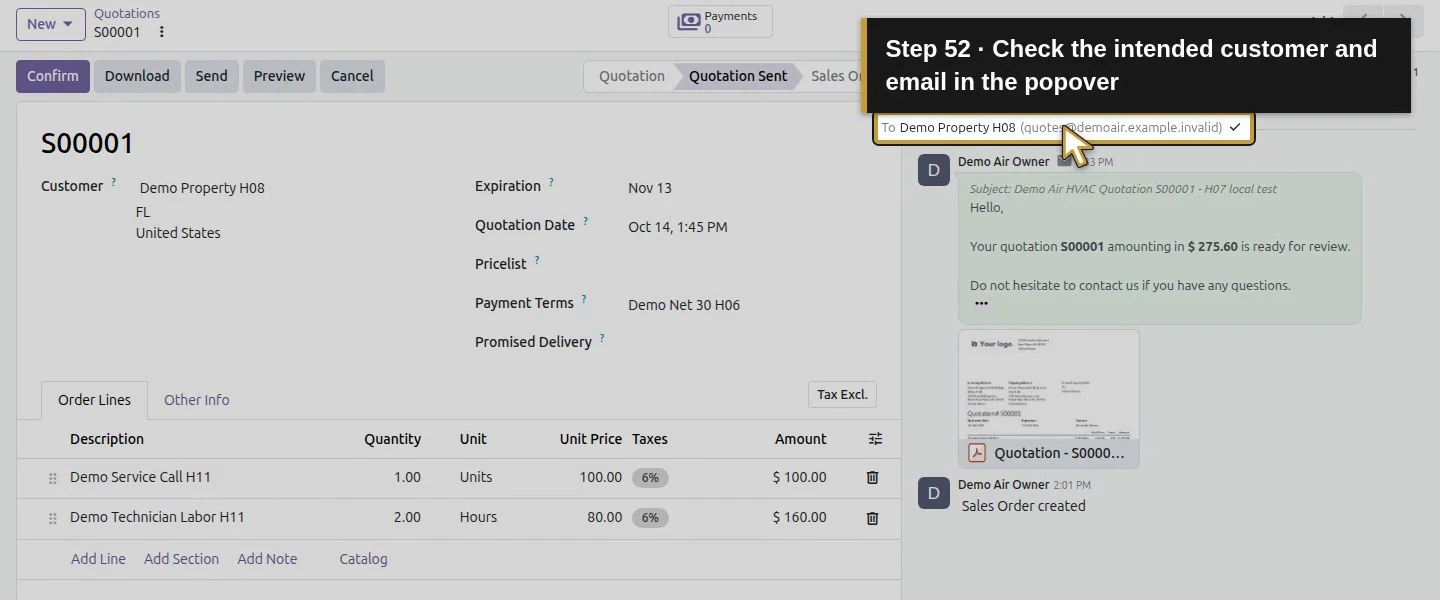Open the Quotations breadcrumb
This screenshot has height=600, width=1440.
[x=127, y=14]
